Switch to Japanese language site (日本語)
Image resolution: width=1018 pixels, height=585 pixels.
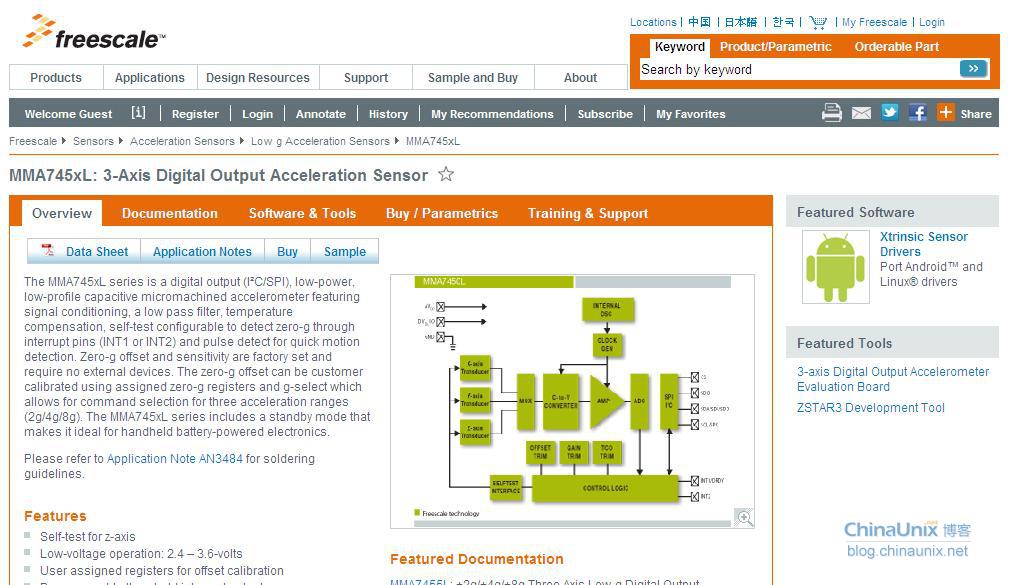(741, 22)
